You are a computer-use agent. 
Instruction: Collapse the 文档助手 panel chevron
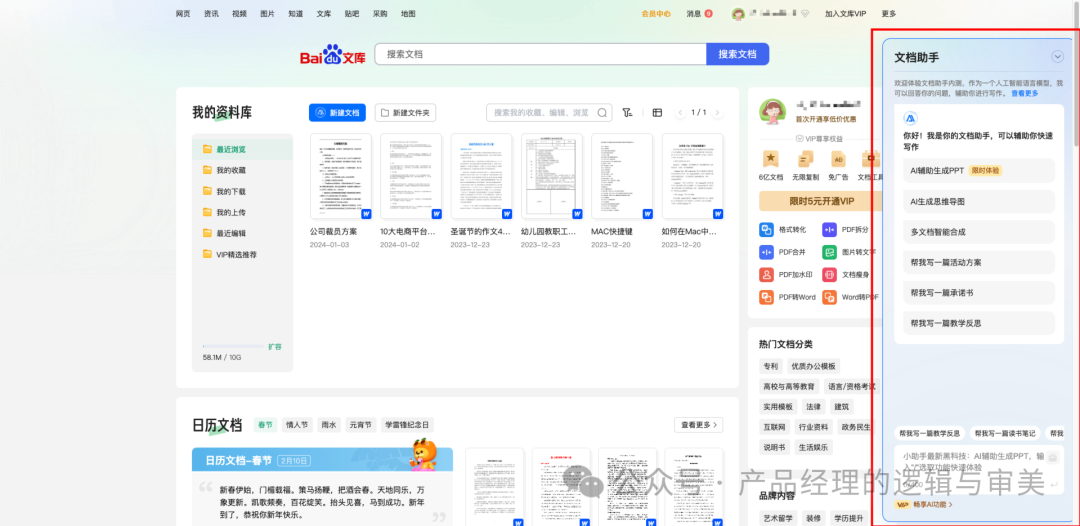(1057, 57)
